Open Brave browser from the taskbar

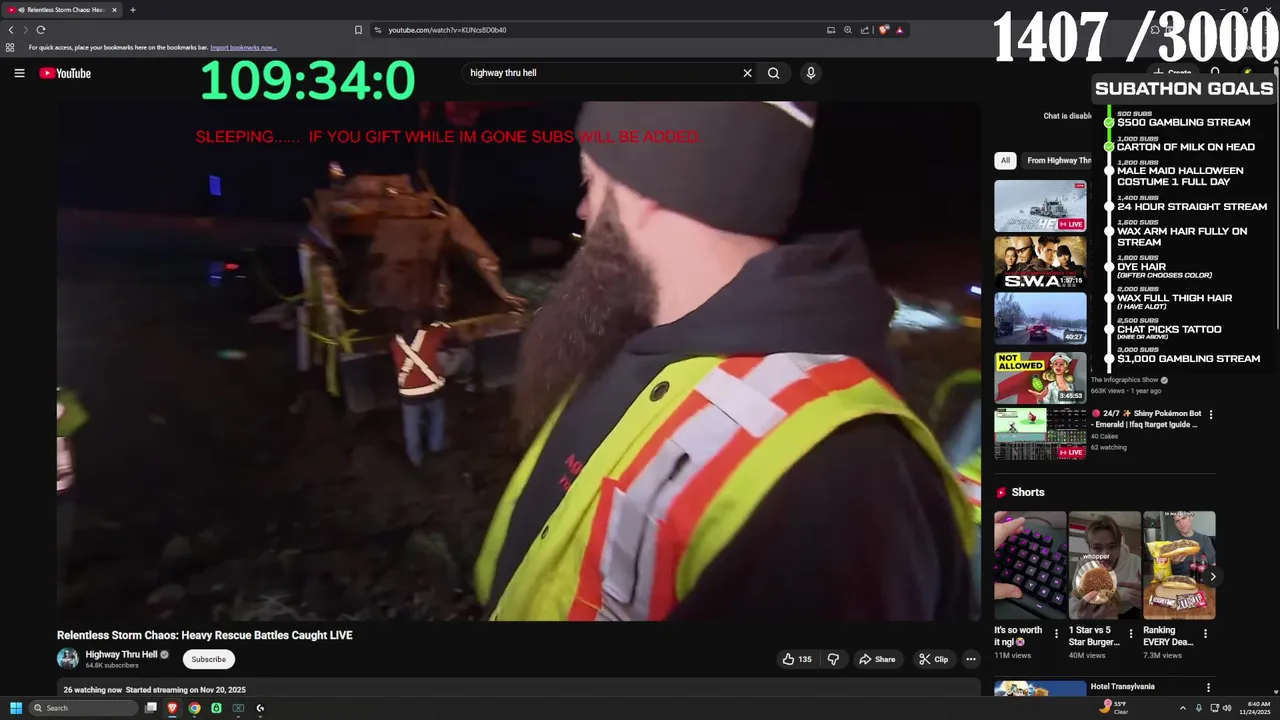click(x=172, y=708)
